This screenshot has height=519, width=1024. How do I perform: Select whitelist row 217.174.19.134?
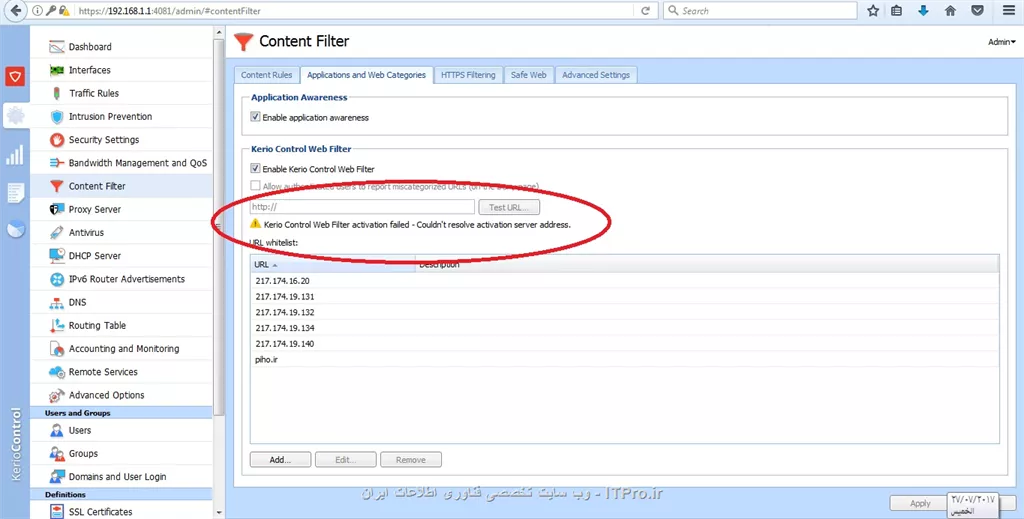[624, 328]
